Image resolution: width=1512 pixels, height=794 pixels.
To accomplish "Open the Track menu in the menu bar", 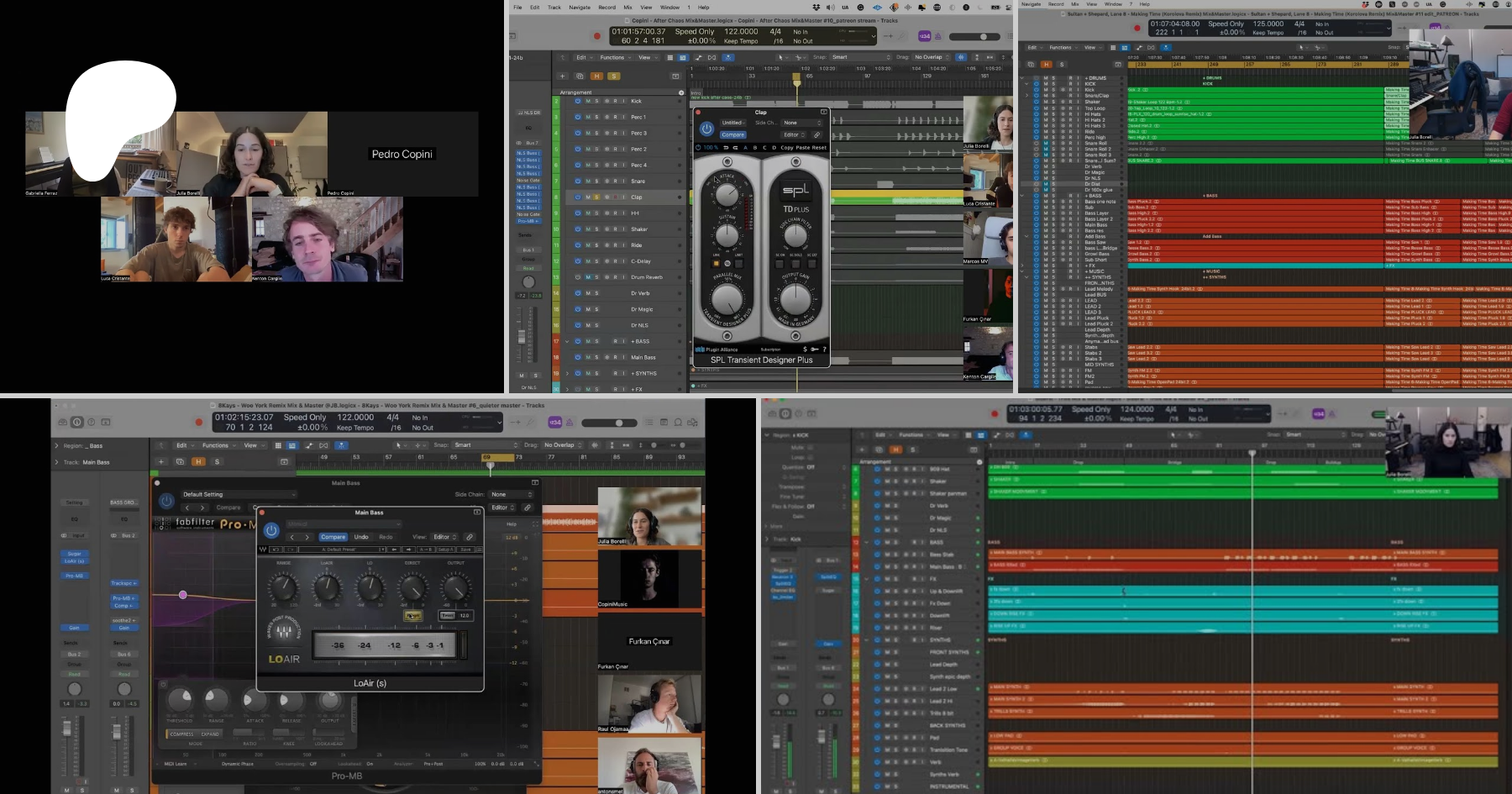I will coord(554,7).
